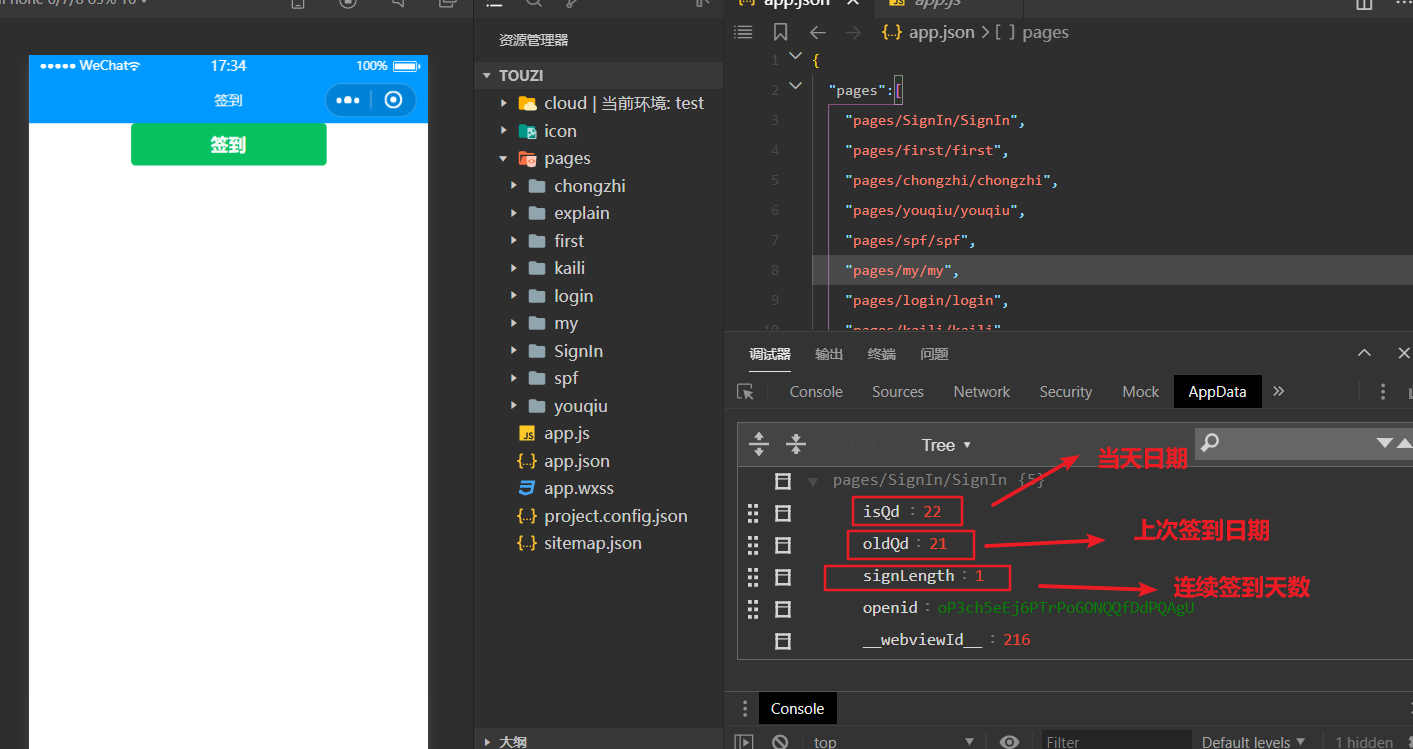The height and width of the screenshot is (749, 1413).
Task: Click the code line pages/SignIn/SignIn
Action: (x=935, y=120)
